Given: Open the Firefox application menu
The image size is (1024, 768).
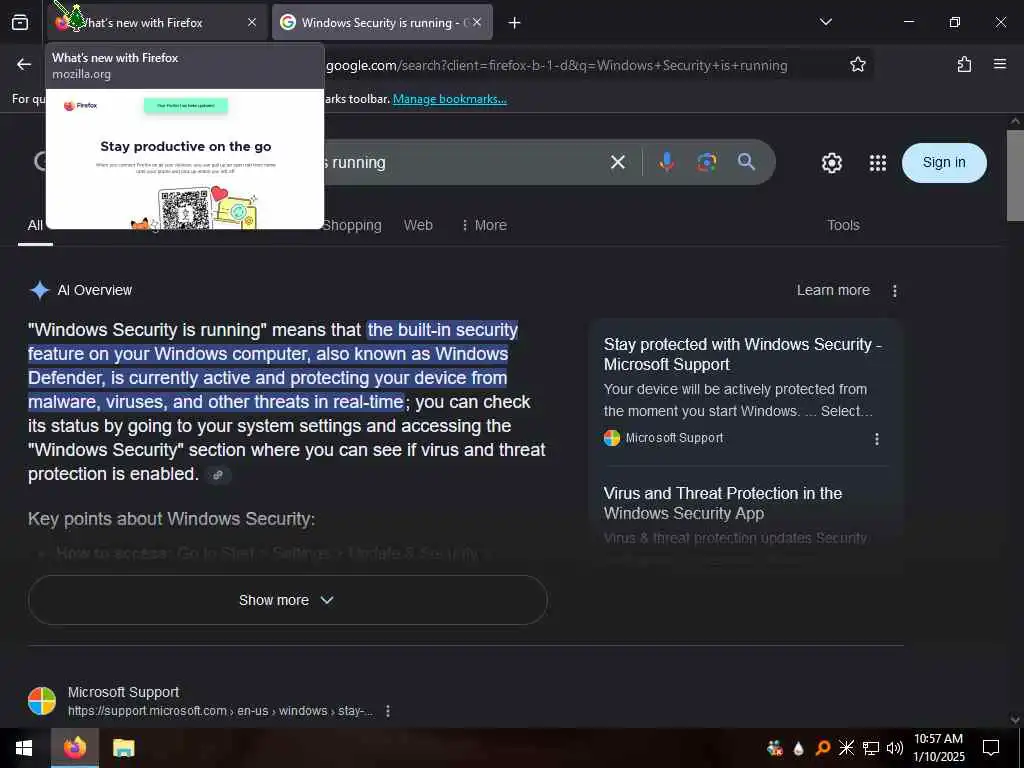Looking at the screenshot, I should pyautogui.click(x=999, y=64).
